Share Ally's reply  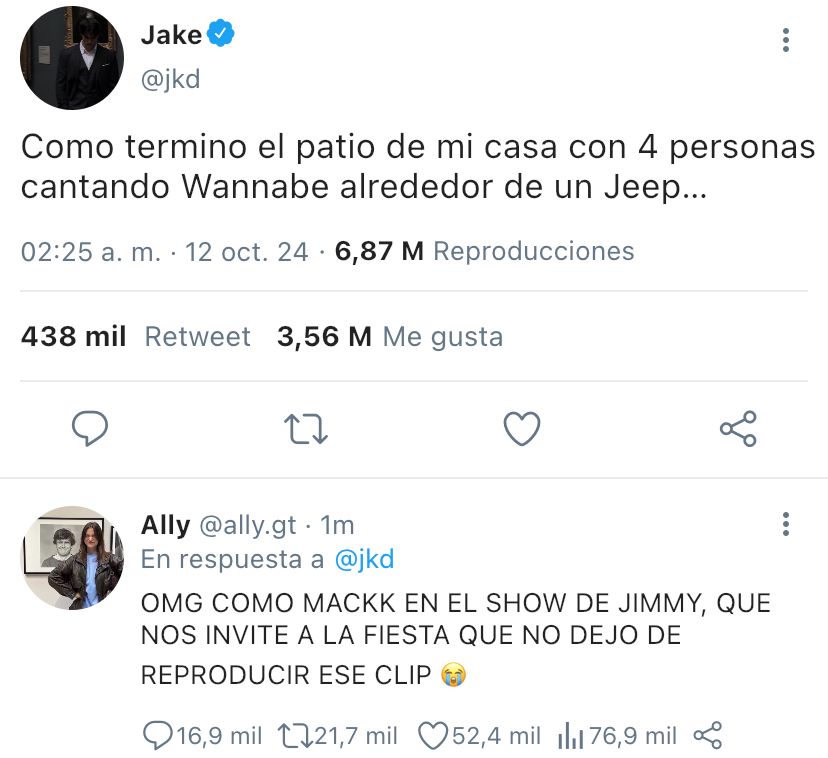click(x=707, y=735)
